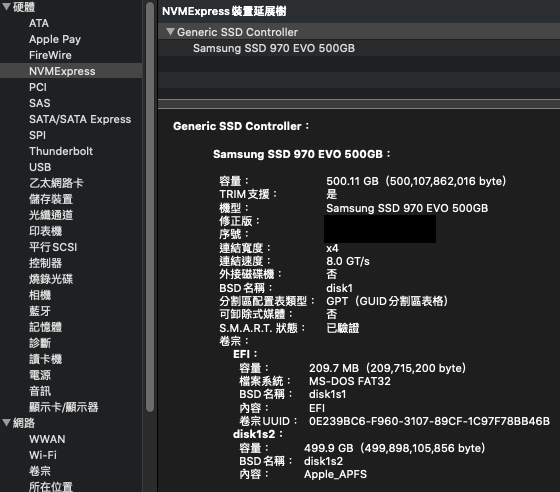
Task: Click the MS-DOS FAT32 file system value
Action: click(x=350, y=381)
